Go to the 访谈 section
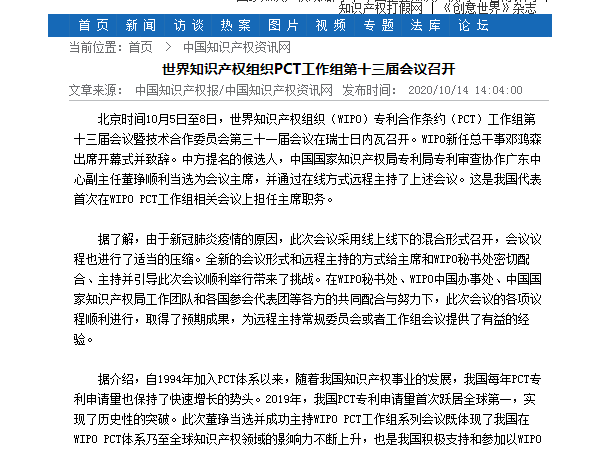The image size is (600, 450). tap(188, 26)
